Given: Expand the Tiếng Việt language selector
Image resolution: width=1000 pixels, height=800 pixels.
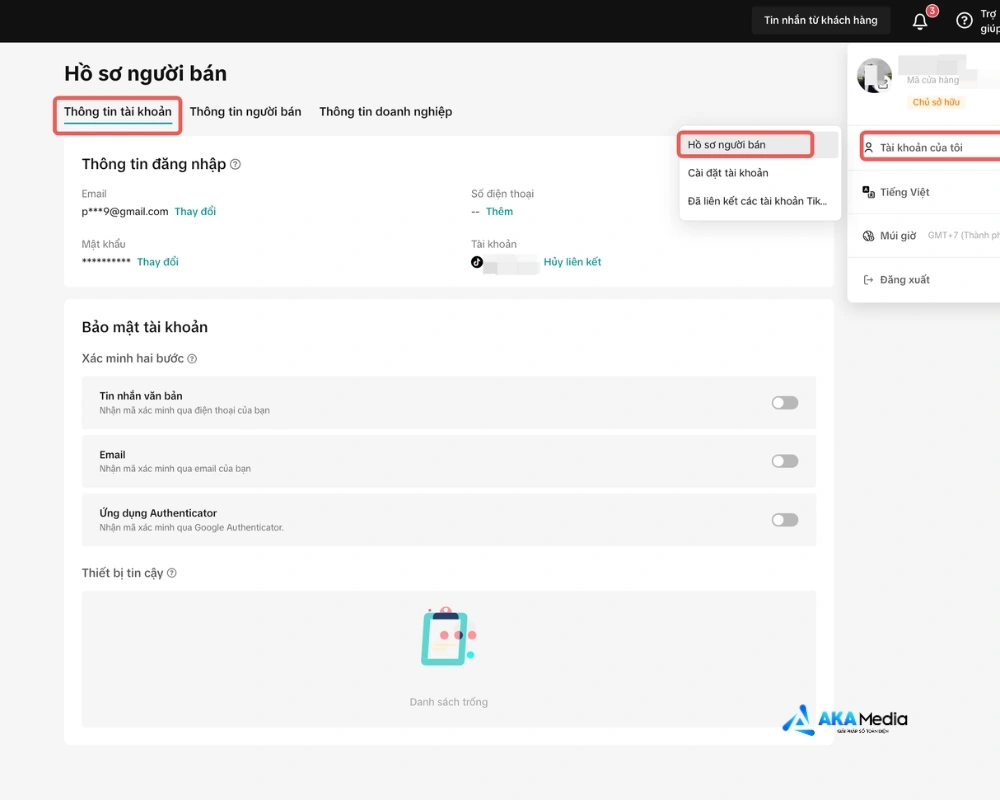Looking at the screenshot, I should 905,192.
